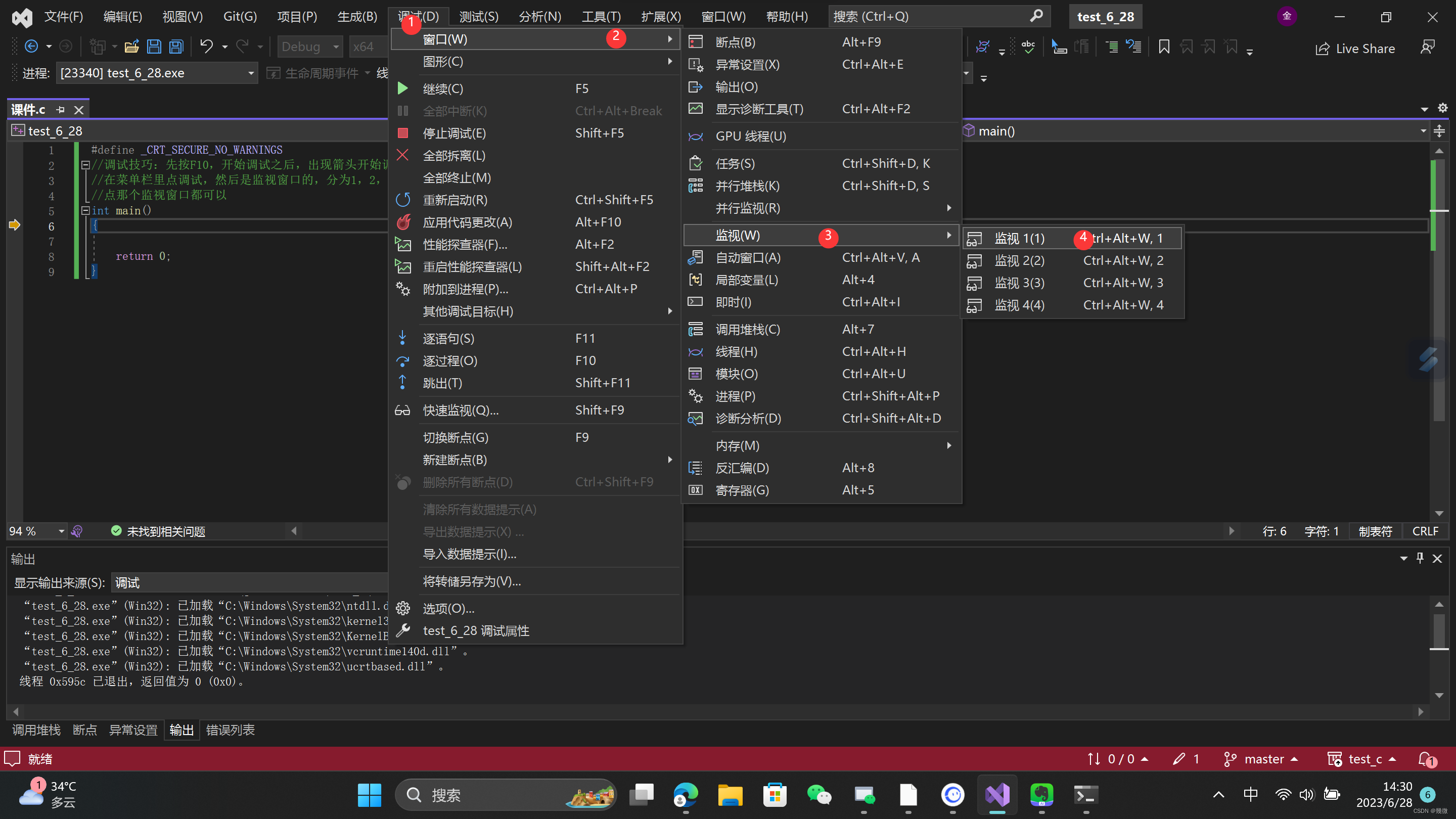Click the test_c repository status button
1456x819 pixels.
[x=1362, y=759]
